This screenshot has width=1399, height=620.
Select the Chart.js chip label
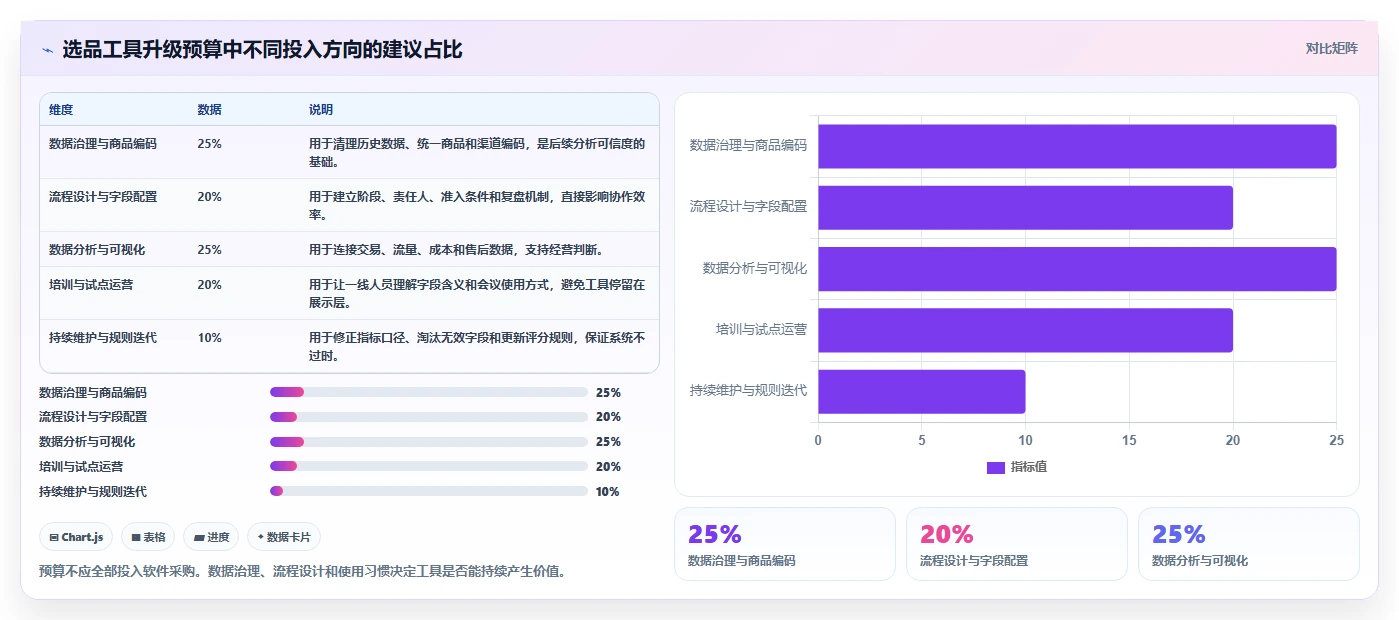(82, 537)
